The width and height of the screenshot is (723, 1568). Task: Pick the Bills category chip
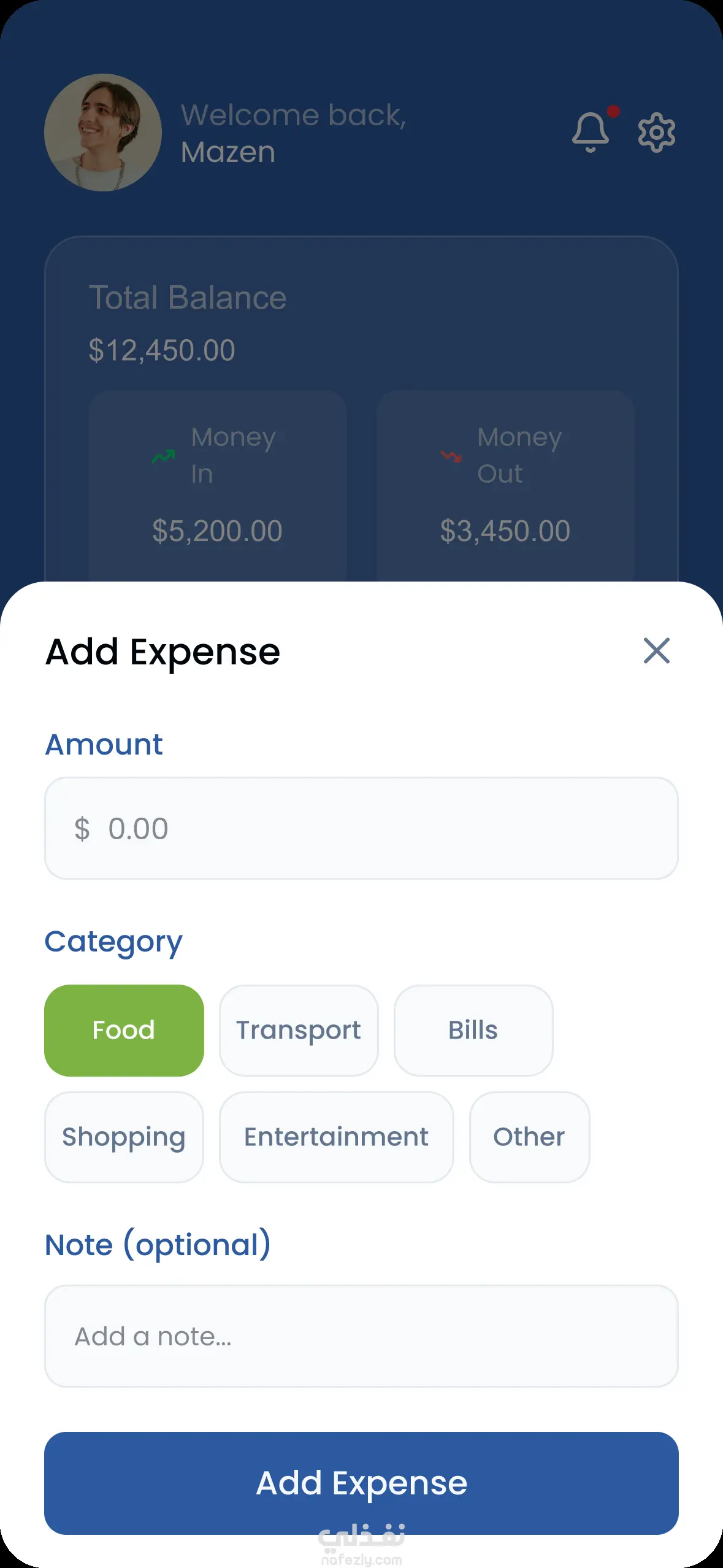point(473,1031)
